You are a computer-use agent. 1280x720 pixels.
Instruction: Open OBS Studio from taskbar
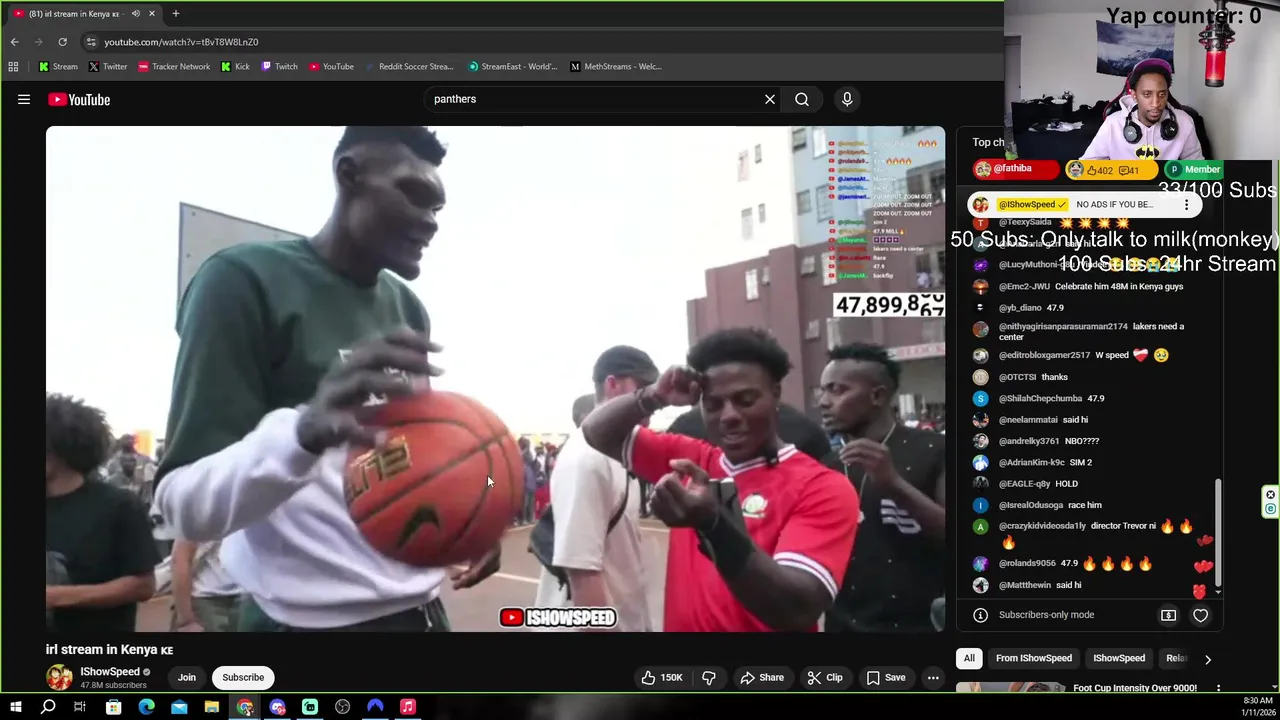click(343, 707)
